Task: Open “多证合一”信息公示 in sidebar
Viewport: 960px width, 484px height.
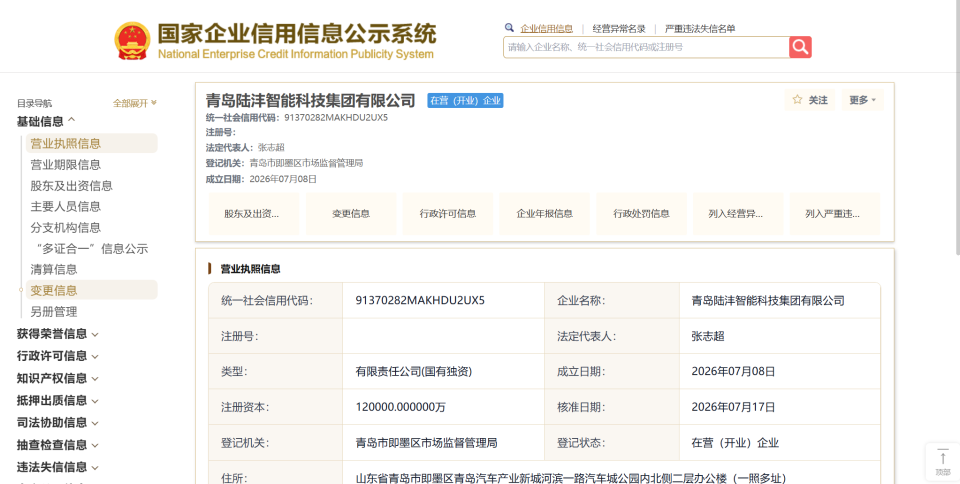Action: point(92,249)
